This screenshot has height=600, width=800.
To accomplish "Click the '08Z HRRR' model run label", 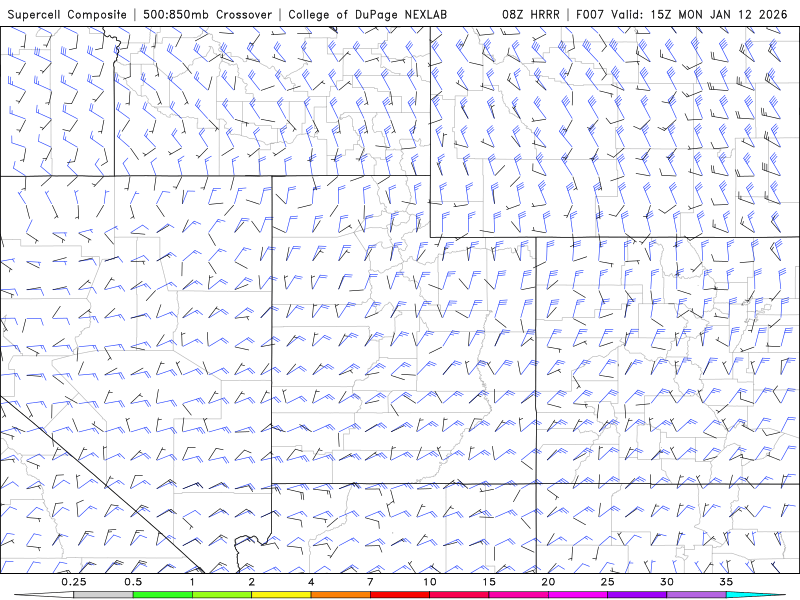I will click(x=531, y=14).
